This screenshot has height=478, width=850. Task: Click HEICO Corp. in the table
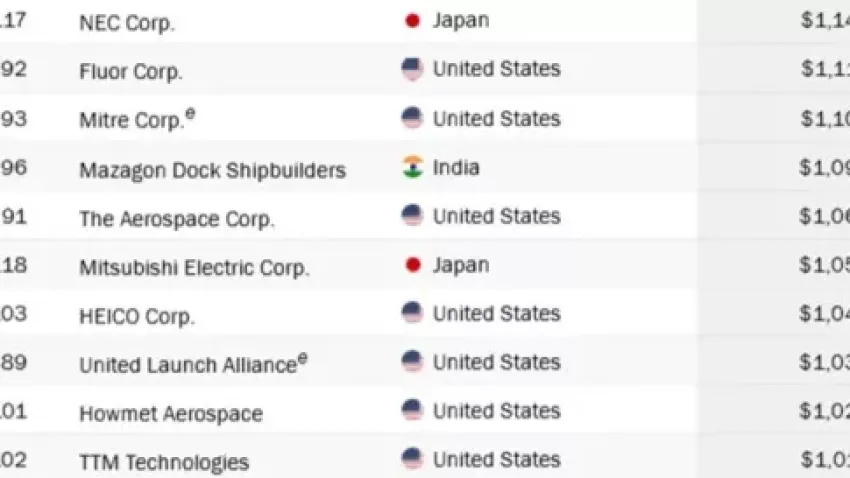point(137,317)
